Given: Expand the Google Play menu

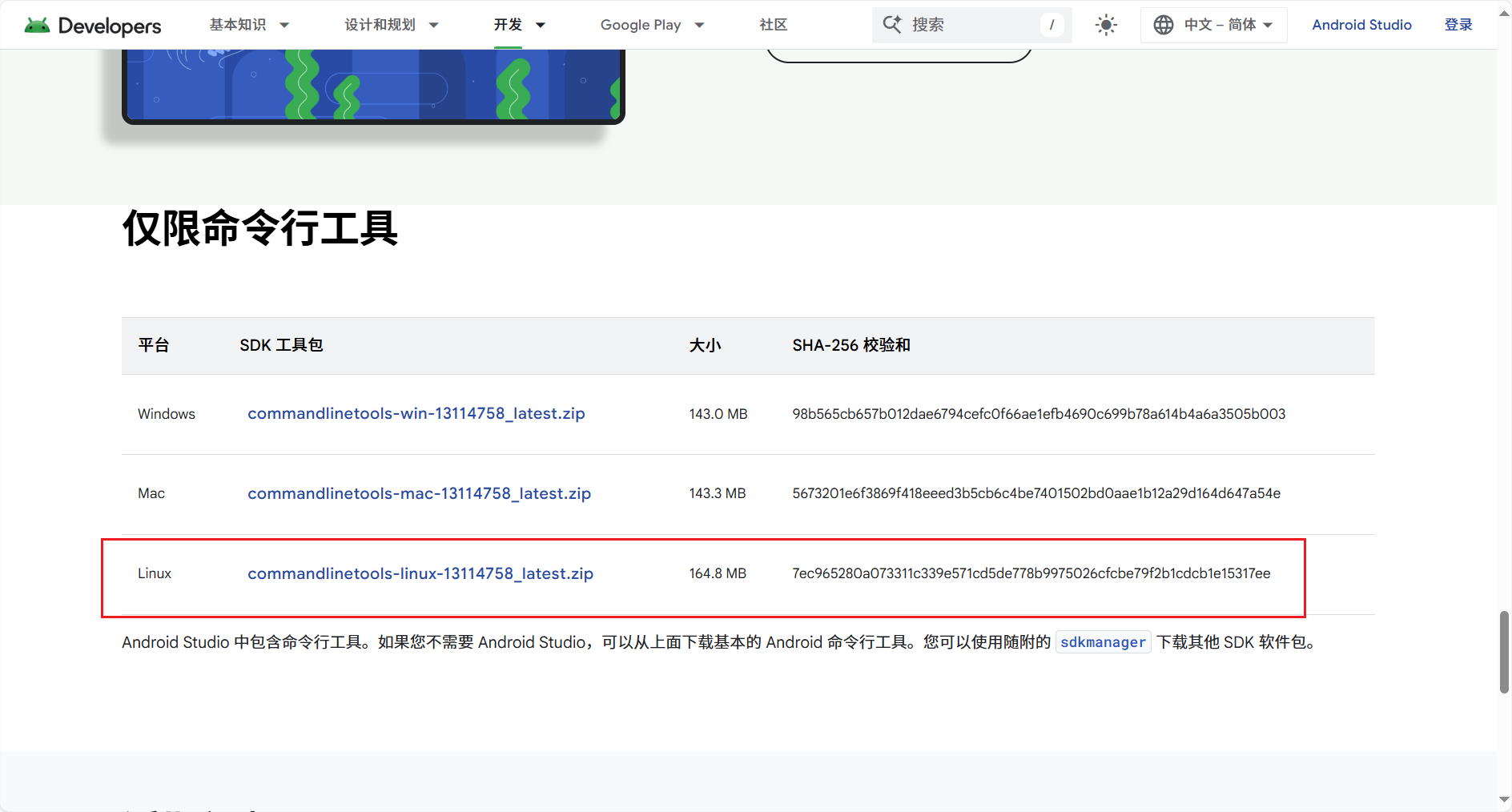Looking at the screenshot, I should 653,25.
